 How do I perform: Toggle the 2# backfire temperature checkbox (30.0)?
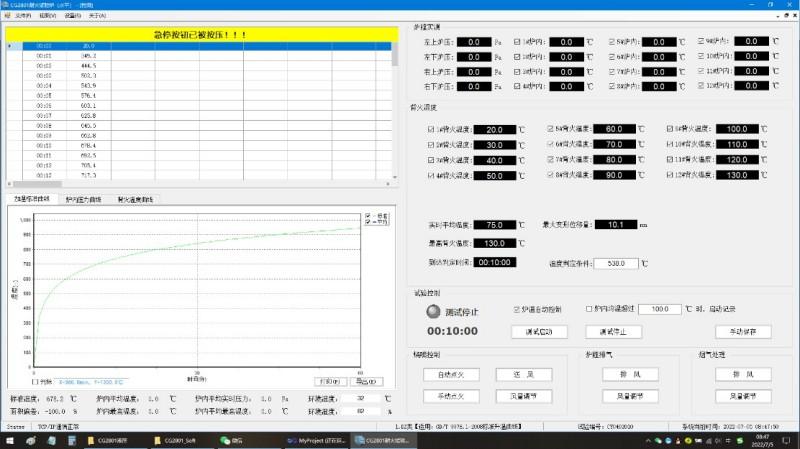pos(431,145)
